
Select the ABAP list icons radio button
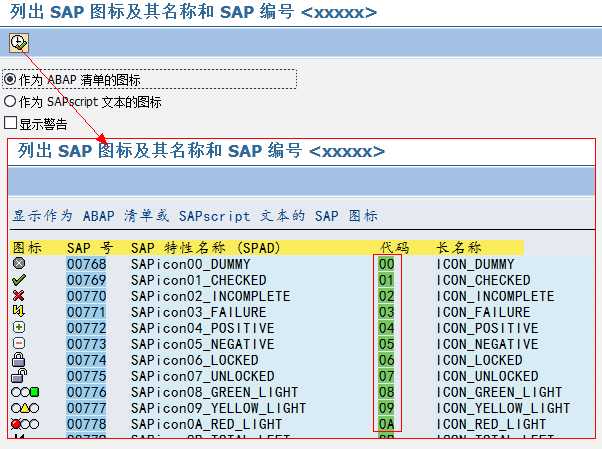[x=10, y=80]
